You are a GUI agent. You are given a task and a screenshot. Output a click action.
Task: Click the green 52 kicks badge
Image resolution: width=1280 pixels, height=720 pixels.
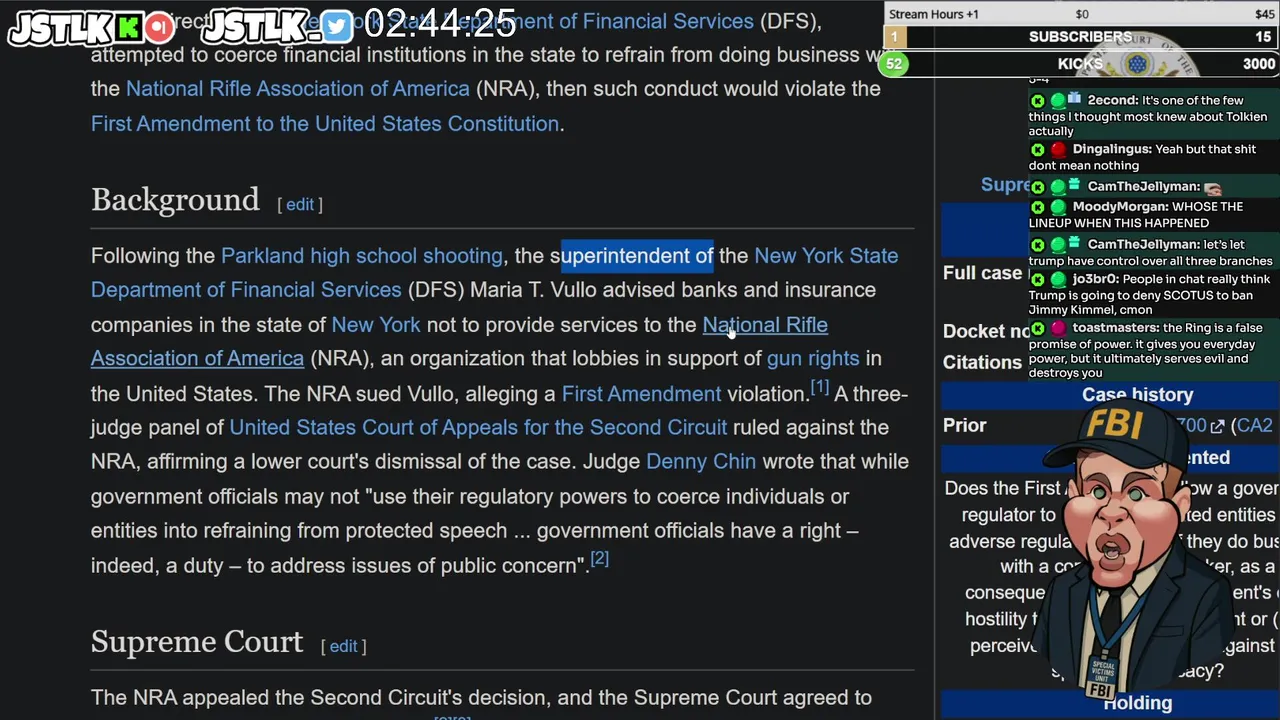click(x=894, y=64)
